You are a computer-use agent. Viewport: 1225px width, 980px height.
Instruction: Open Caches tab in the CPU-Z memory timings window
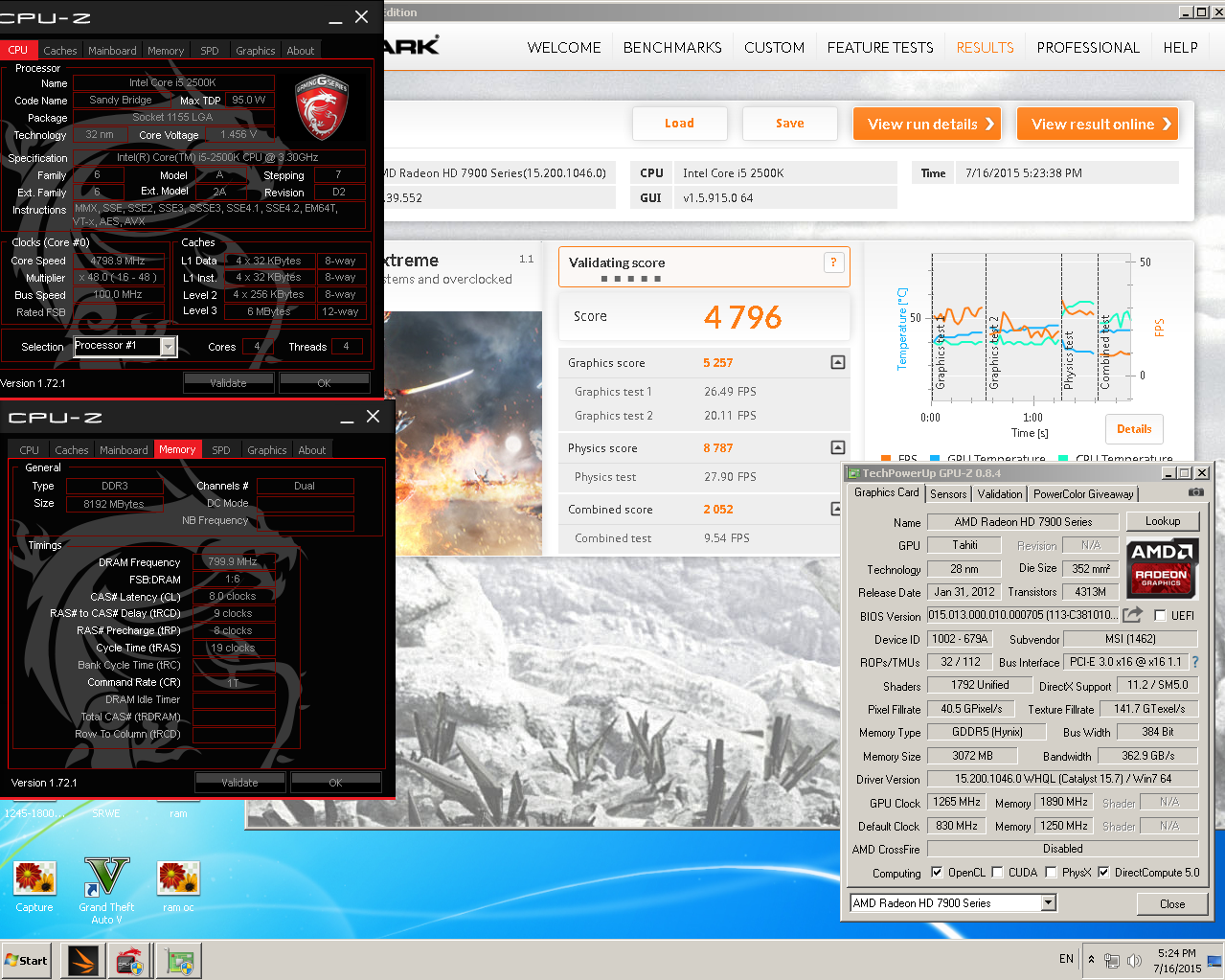(x=72, y=450)
